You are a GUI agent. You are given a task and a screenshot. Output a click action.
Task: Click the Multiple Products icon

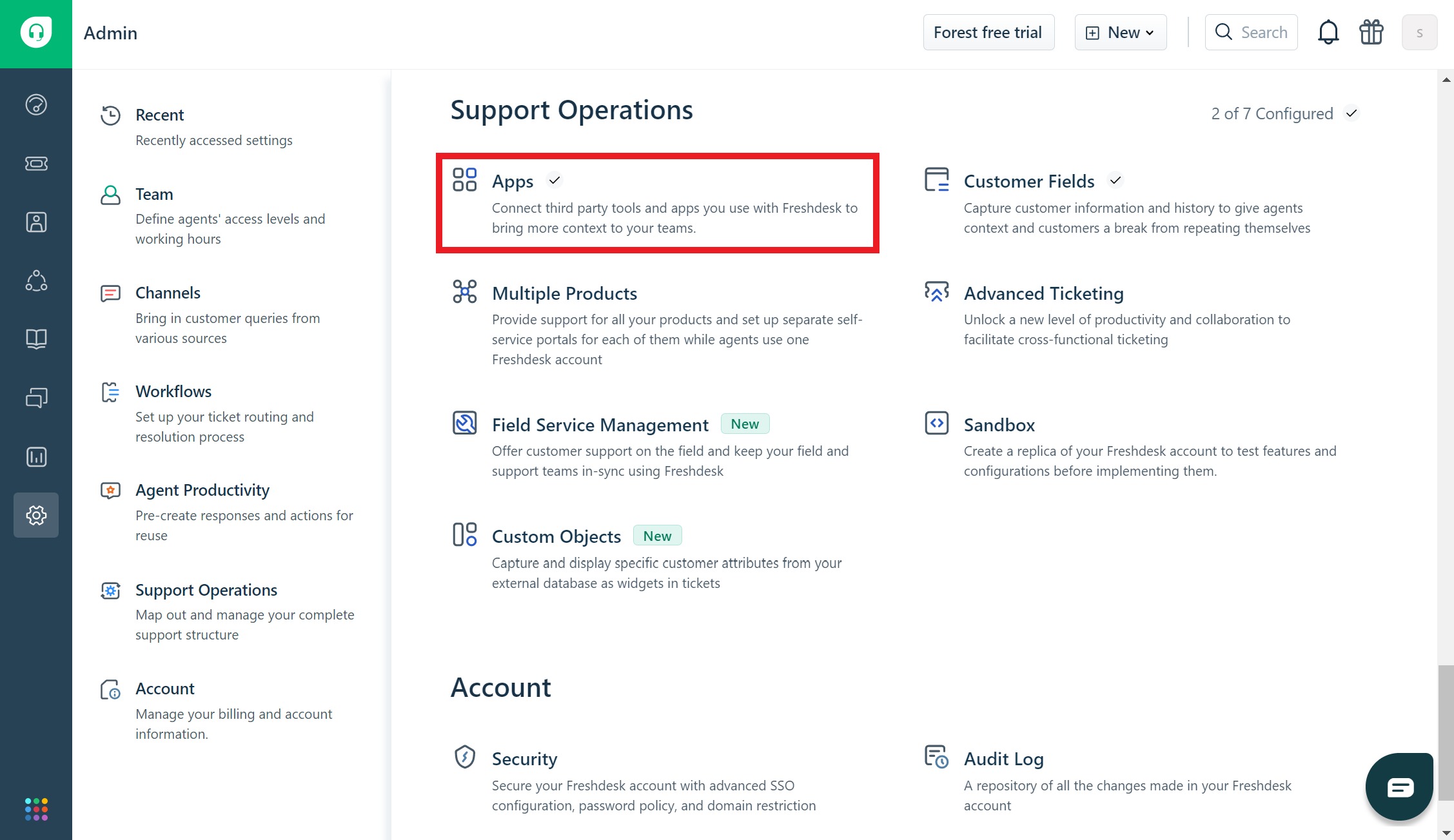point(464,291)
